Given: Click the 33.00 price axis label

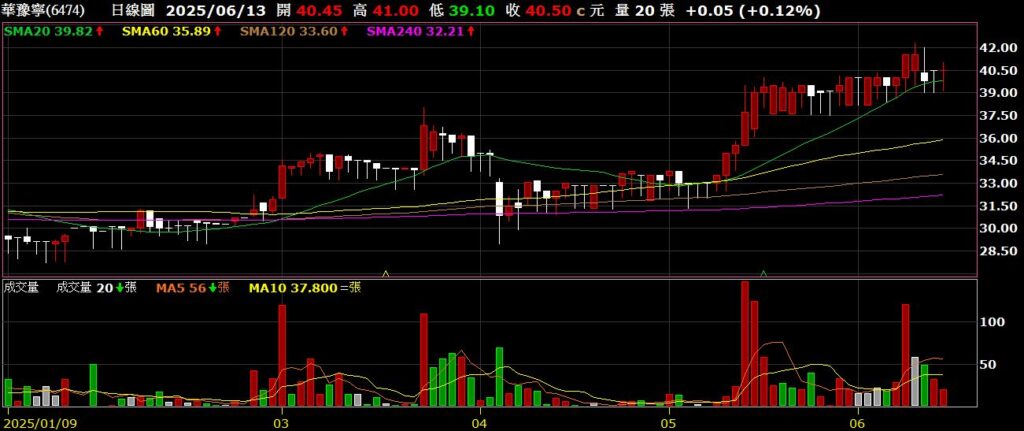Looking at the screenshot, I should click(997, 184).
